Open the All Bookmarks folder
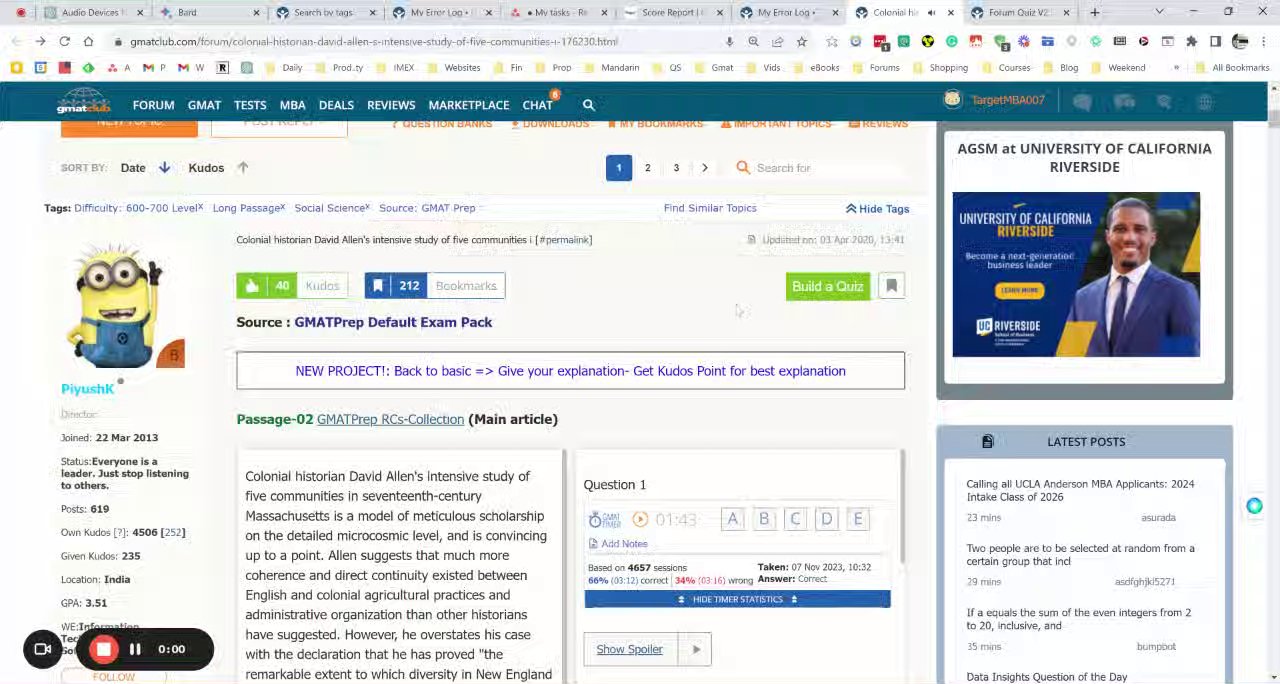 1232,68
